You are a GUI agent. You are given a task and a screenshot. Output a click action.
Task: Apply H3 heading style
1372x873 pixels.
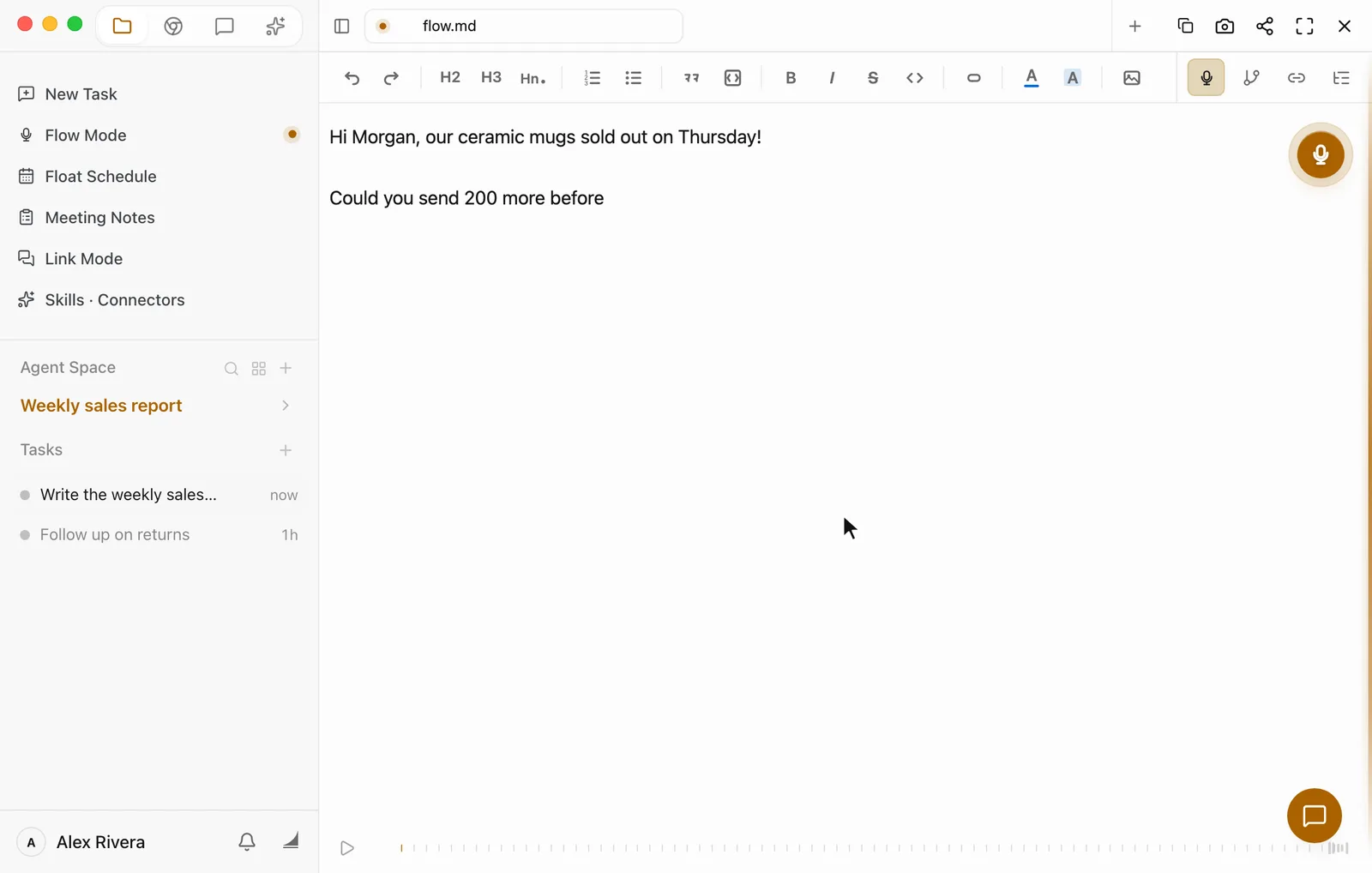pyautogui.click(x=491, y=77)
